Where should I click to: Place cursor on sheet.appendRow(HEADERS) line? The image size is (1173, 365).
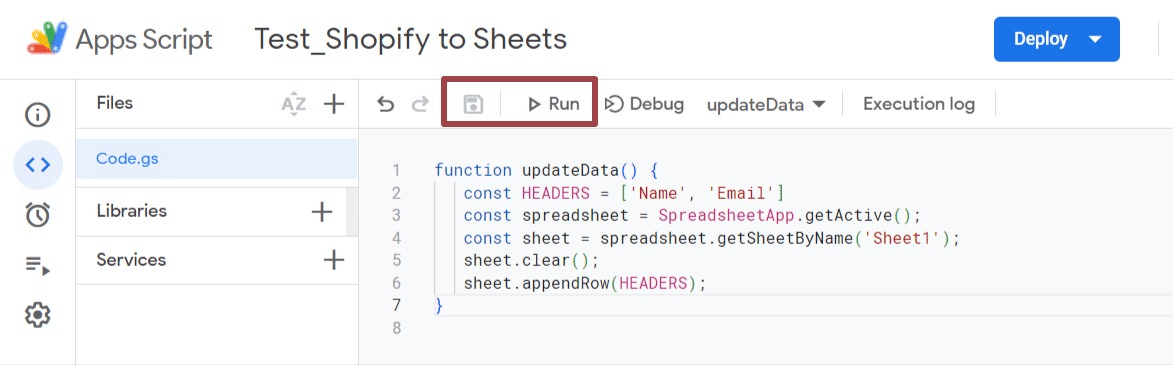[585, 283]
